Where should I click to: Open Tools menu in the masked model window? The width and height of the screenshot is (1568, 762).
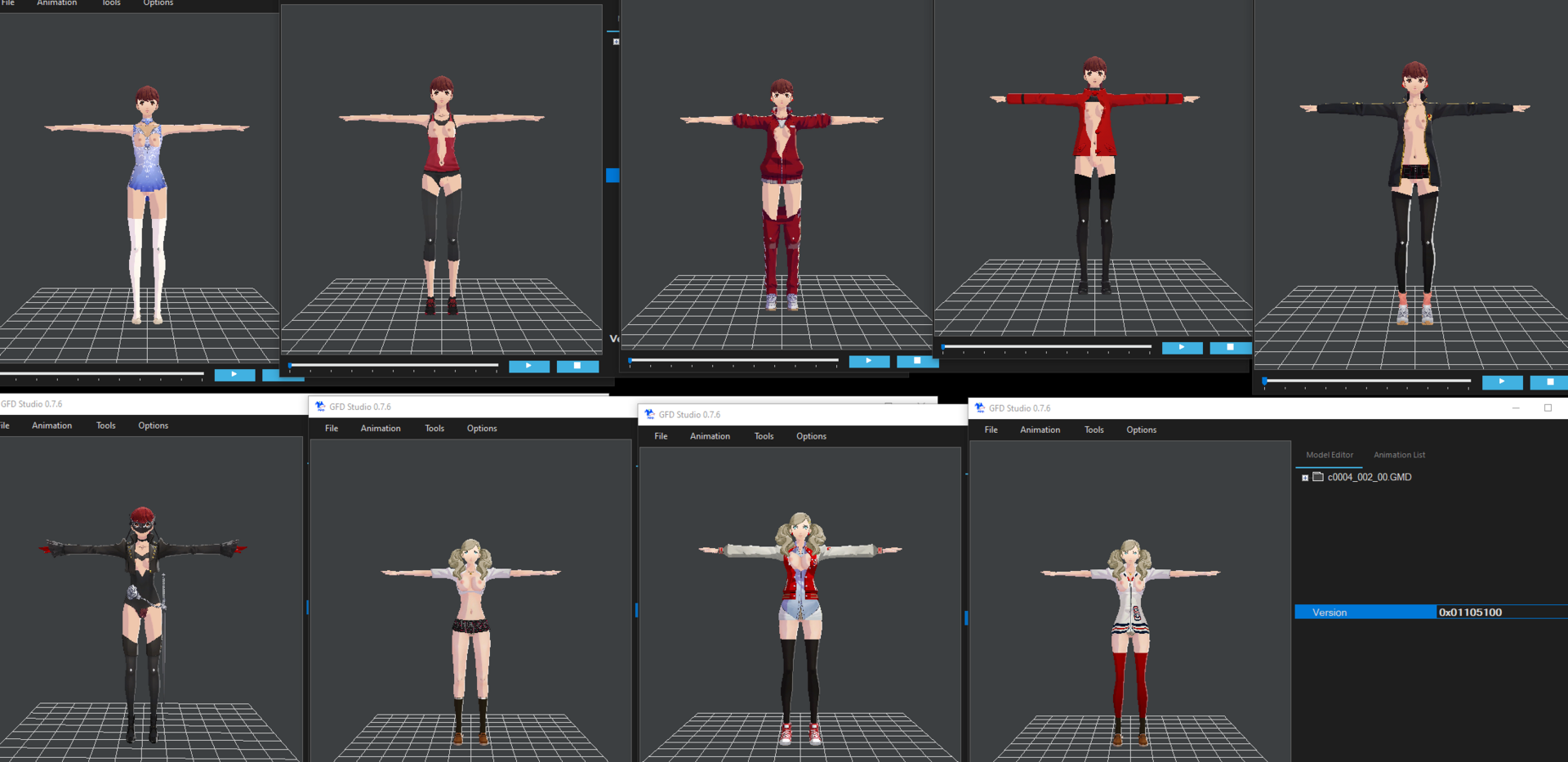pos(106,426)
